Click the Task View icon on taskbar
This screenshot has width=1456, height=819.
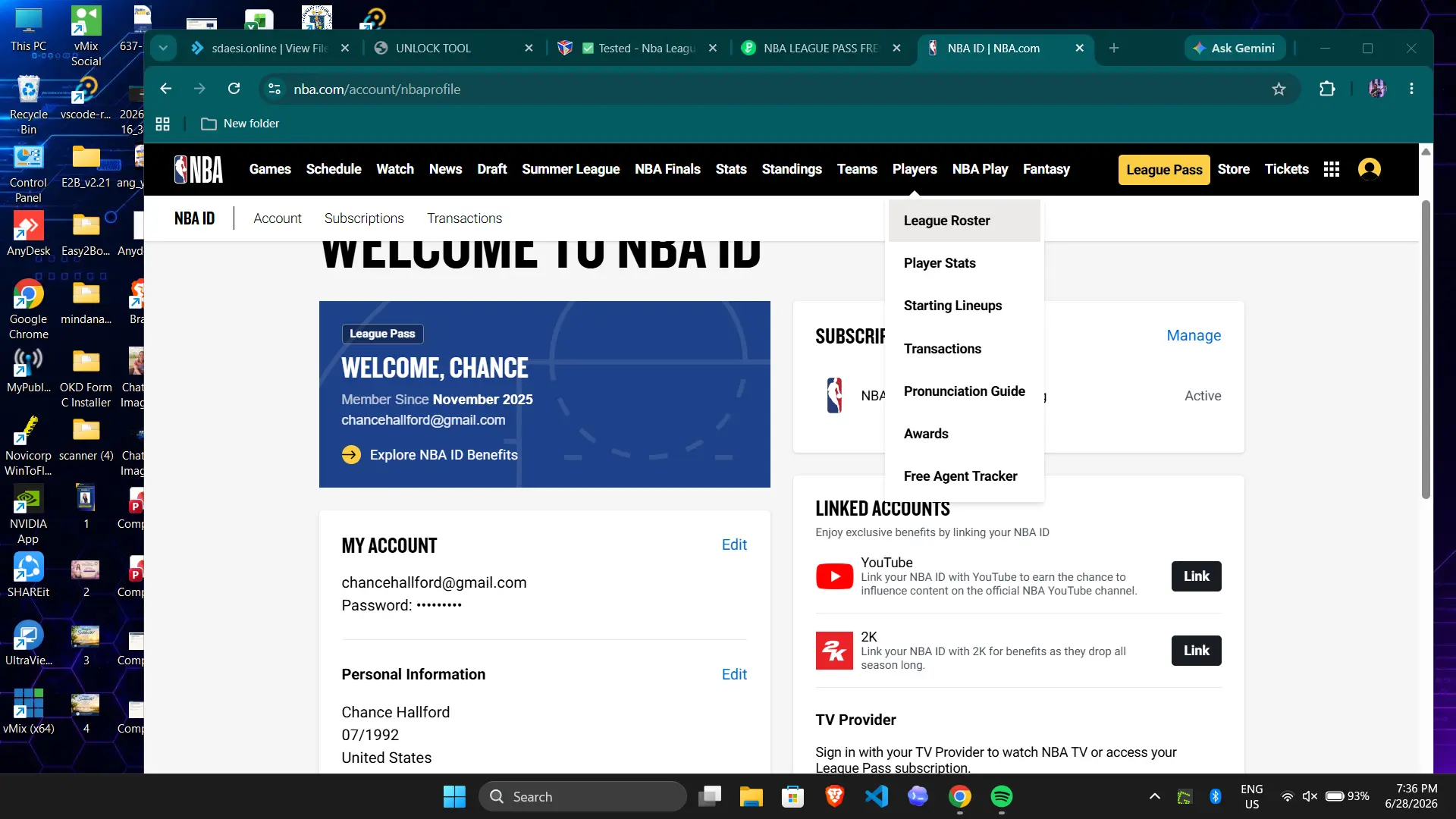(709, 796)
